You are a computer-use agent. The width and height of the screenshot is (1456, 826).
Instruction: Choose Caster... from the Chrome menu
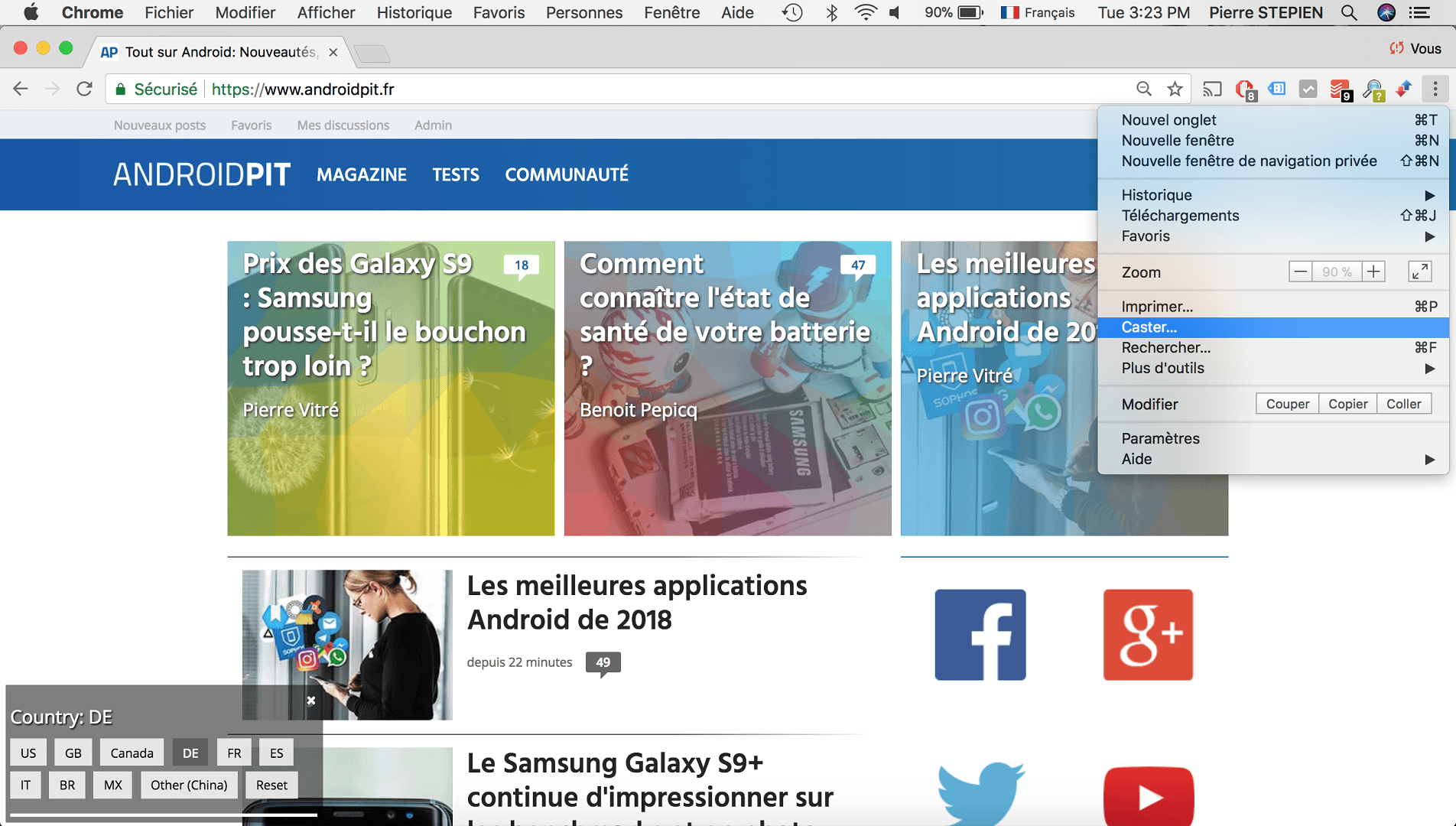tap(1149, 327)
